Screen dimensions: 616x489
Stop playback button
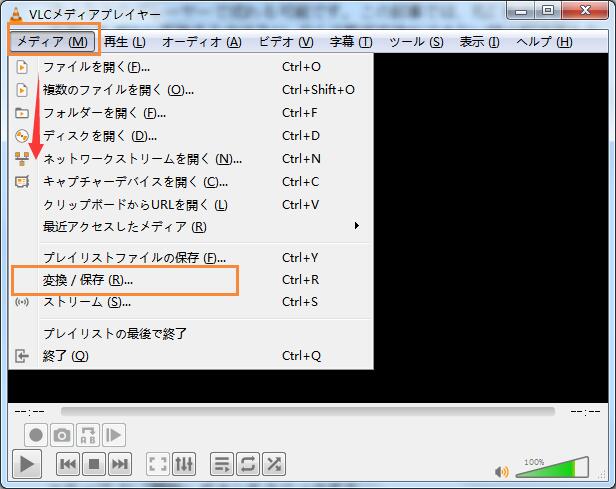(94, 464)
